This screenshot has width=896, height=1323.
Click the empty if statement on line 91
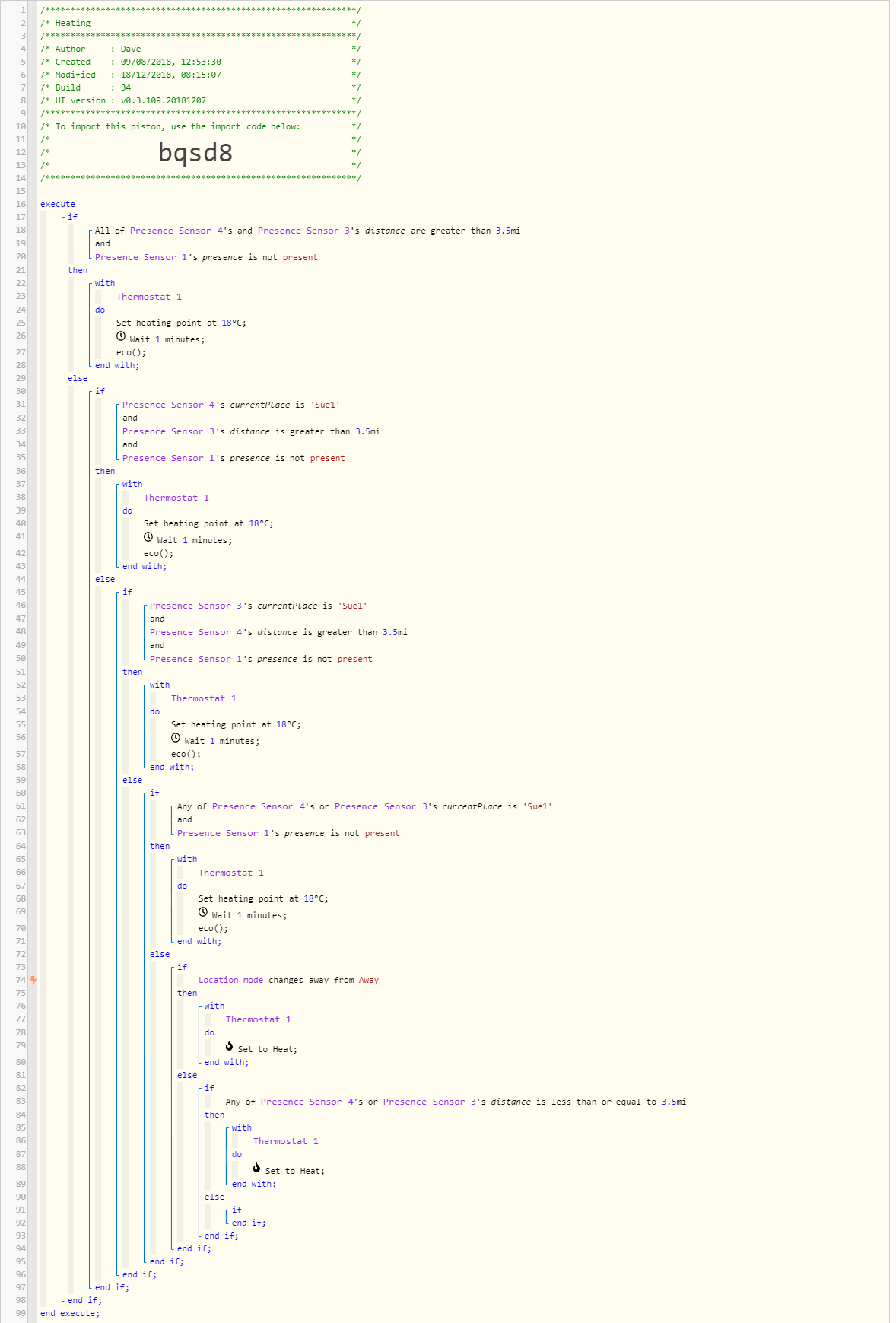point(237,1210)
